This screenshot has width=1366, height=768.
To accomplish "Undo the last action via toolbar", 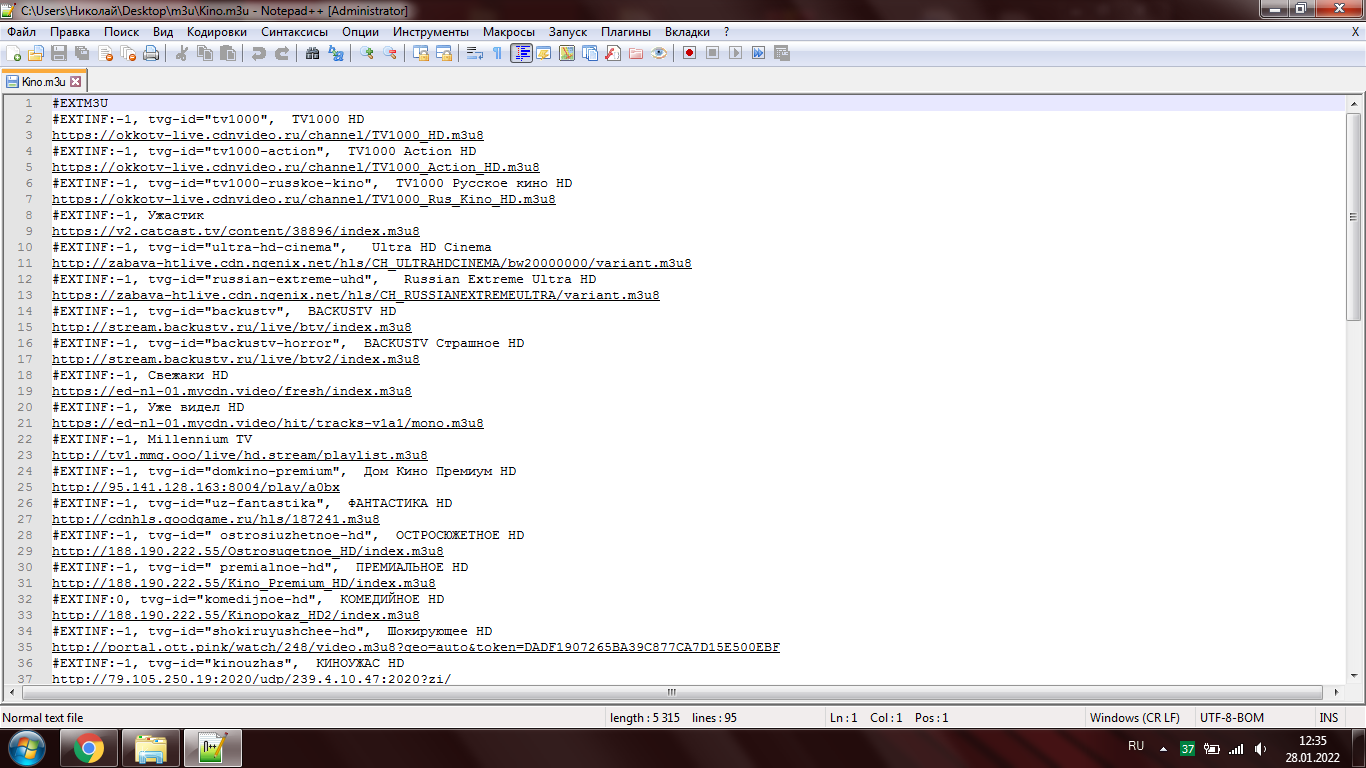I will pyautogui.click(x=259, y=53).
